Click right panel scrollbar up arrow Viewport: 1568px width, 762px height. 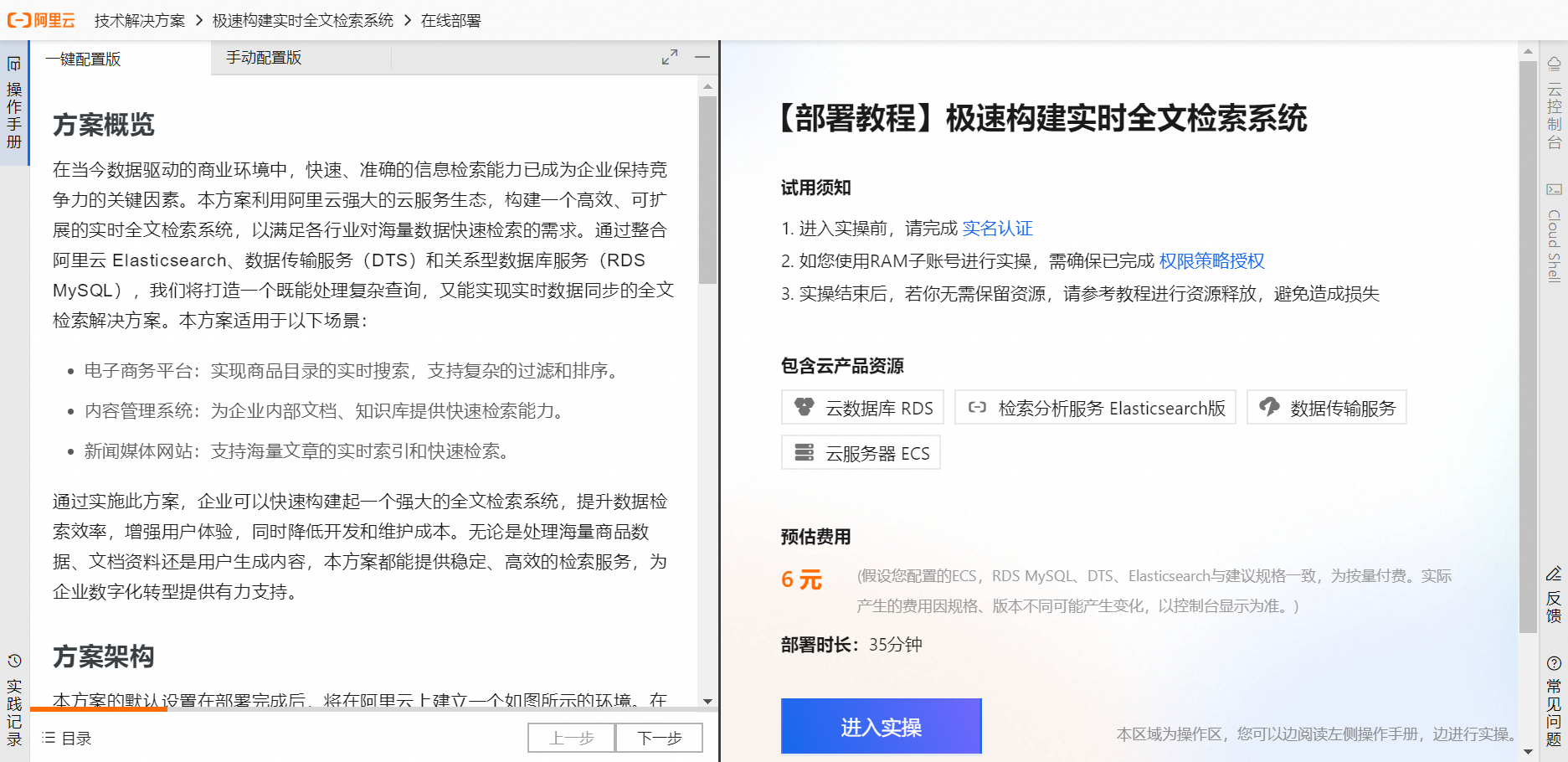coord(1529,52)
